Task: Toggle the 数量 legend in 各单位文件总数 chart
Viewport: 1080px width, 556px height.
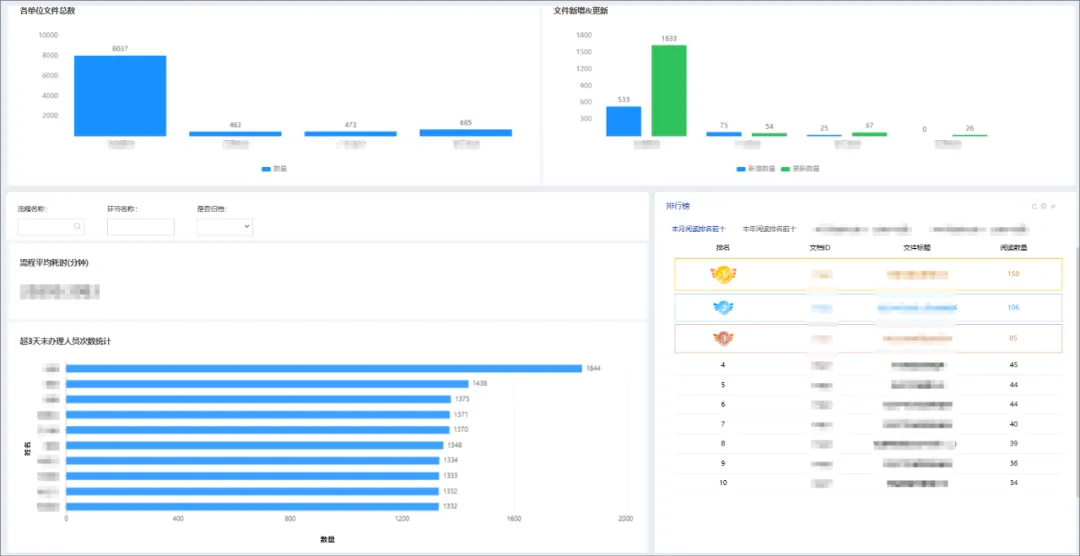Action: point(274,168)
